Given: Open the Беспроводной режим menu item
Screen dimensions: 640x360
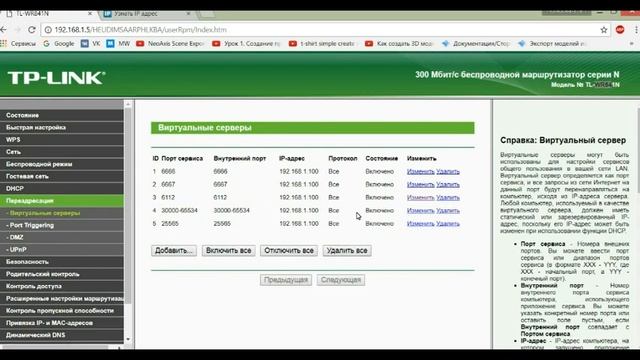Looking at the screenshot, I should [x=62, y=164].
